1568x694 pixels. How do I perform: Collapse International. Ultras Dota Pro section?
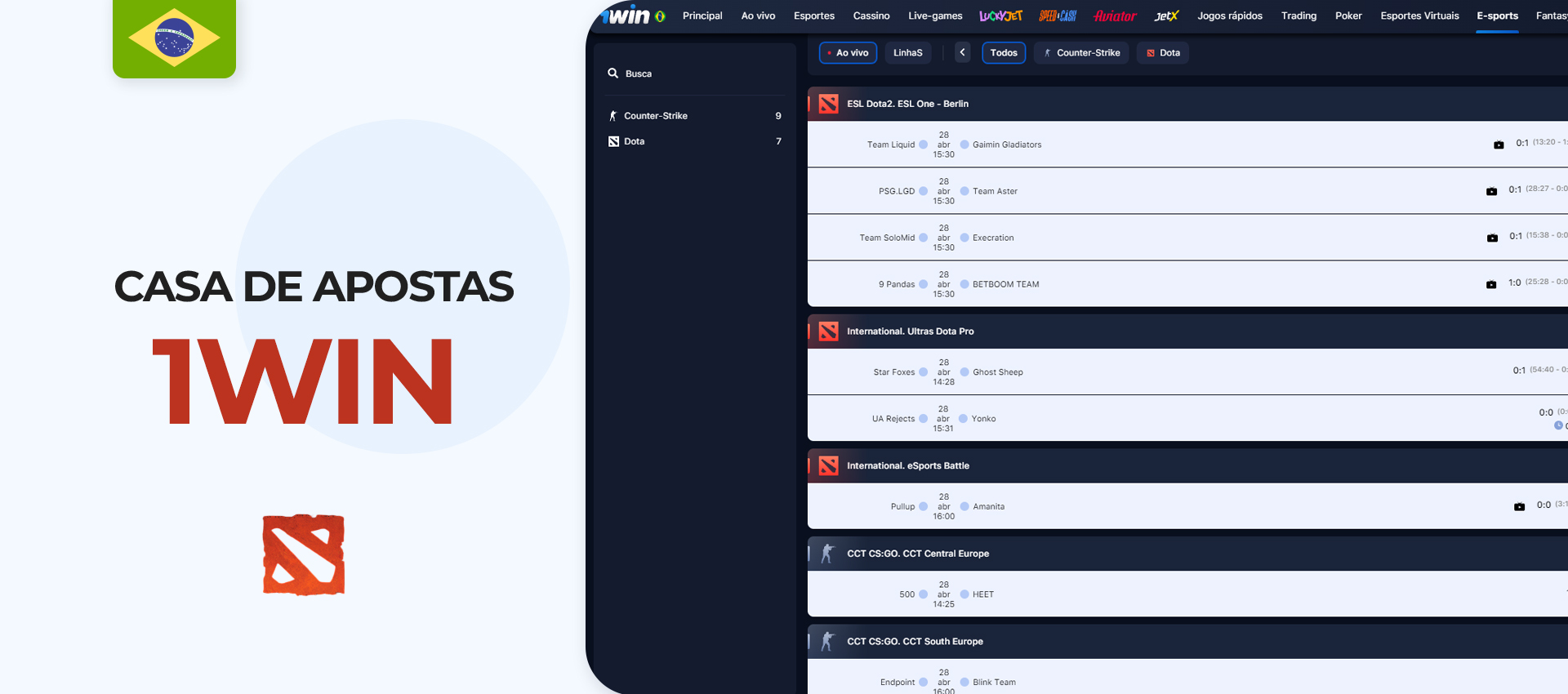[x=1187, y=331]
